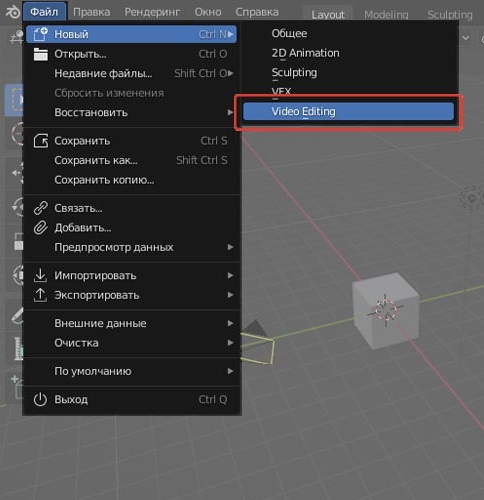Click the link chain icon beside Связать
484x500 pixels.
[41, 208]
